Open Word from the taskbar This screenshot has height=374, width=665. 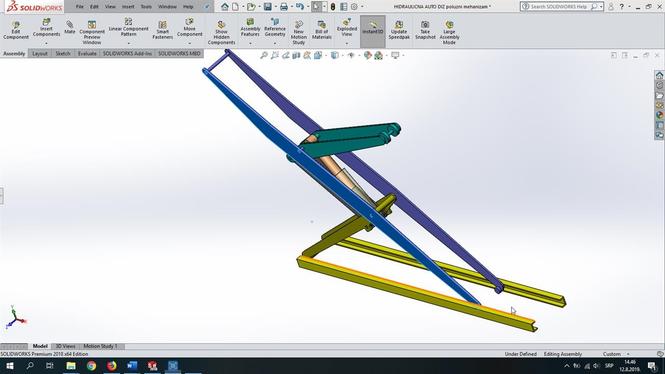132,366
